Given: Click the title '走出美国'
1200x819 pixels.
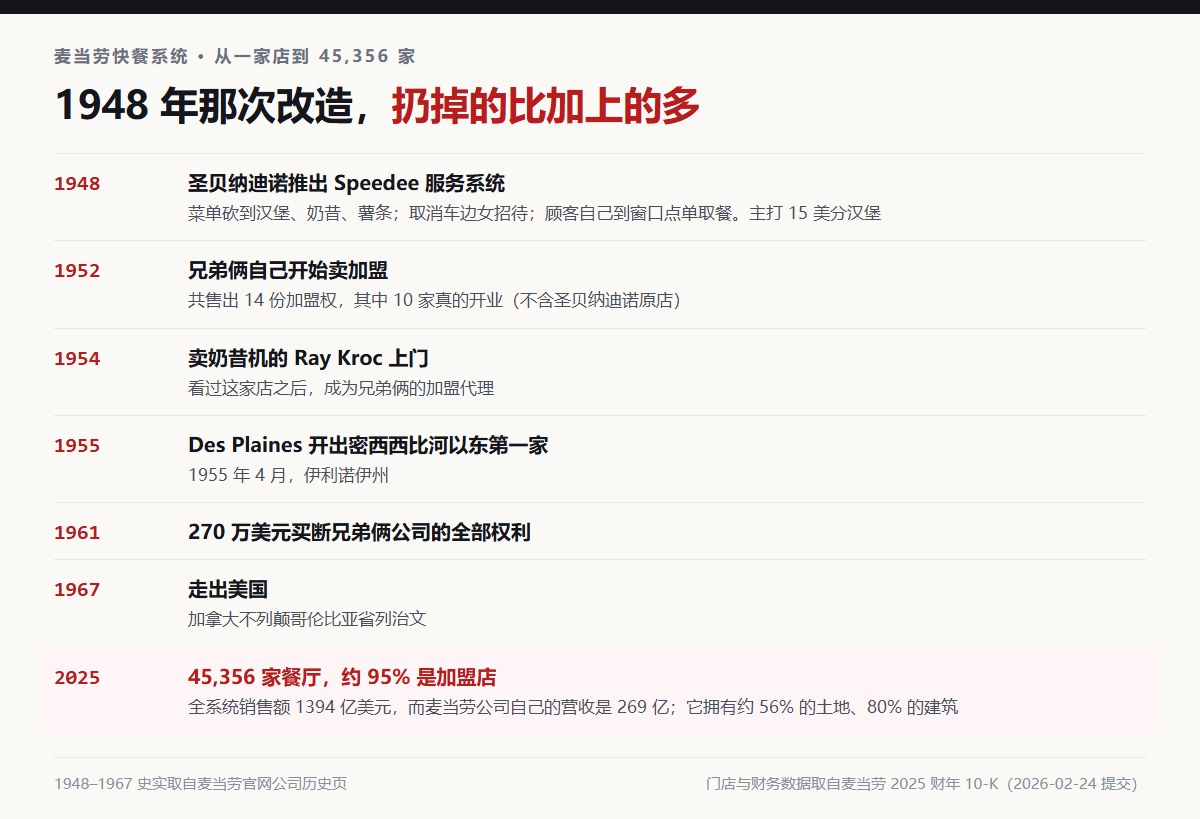Looking at the screenshot, I should point(228,589).
